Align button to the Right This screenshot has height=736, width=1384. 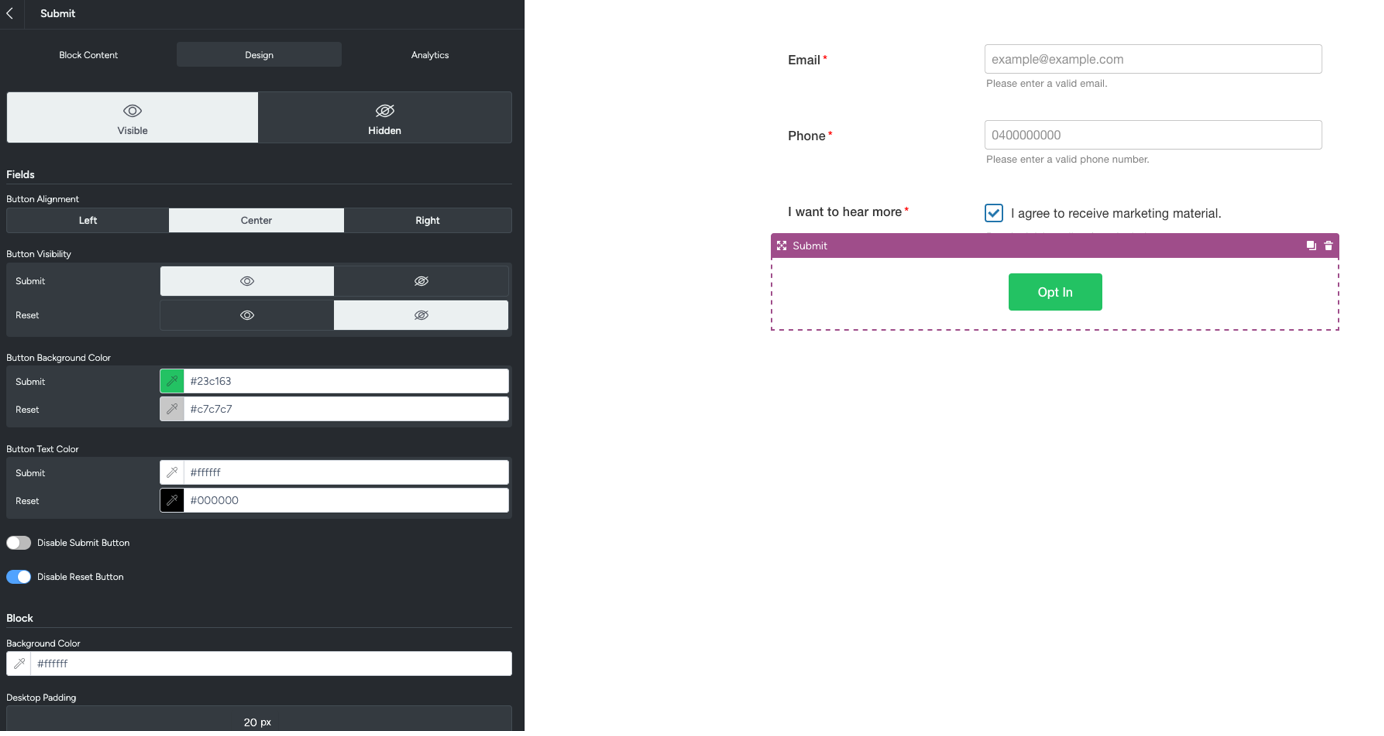click(x=427, y=220)
